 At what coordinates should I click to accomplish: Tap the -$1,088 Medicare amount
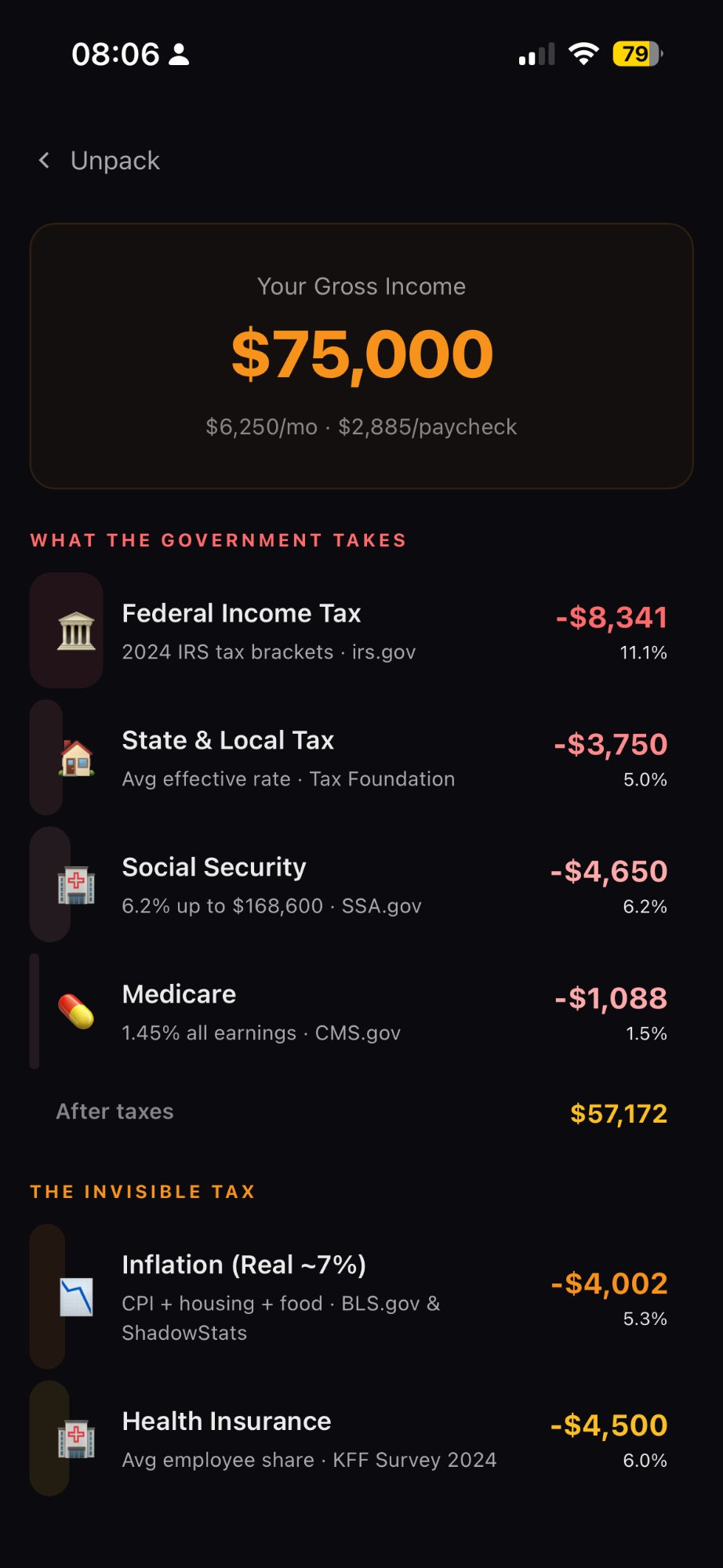pos(611,998)
